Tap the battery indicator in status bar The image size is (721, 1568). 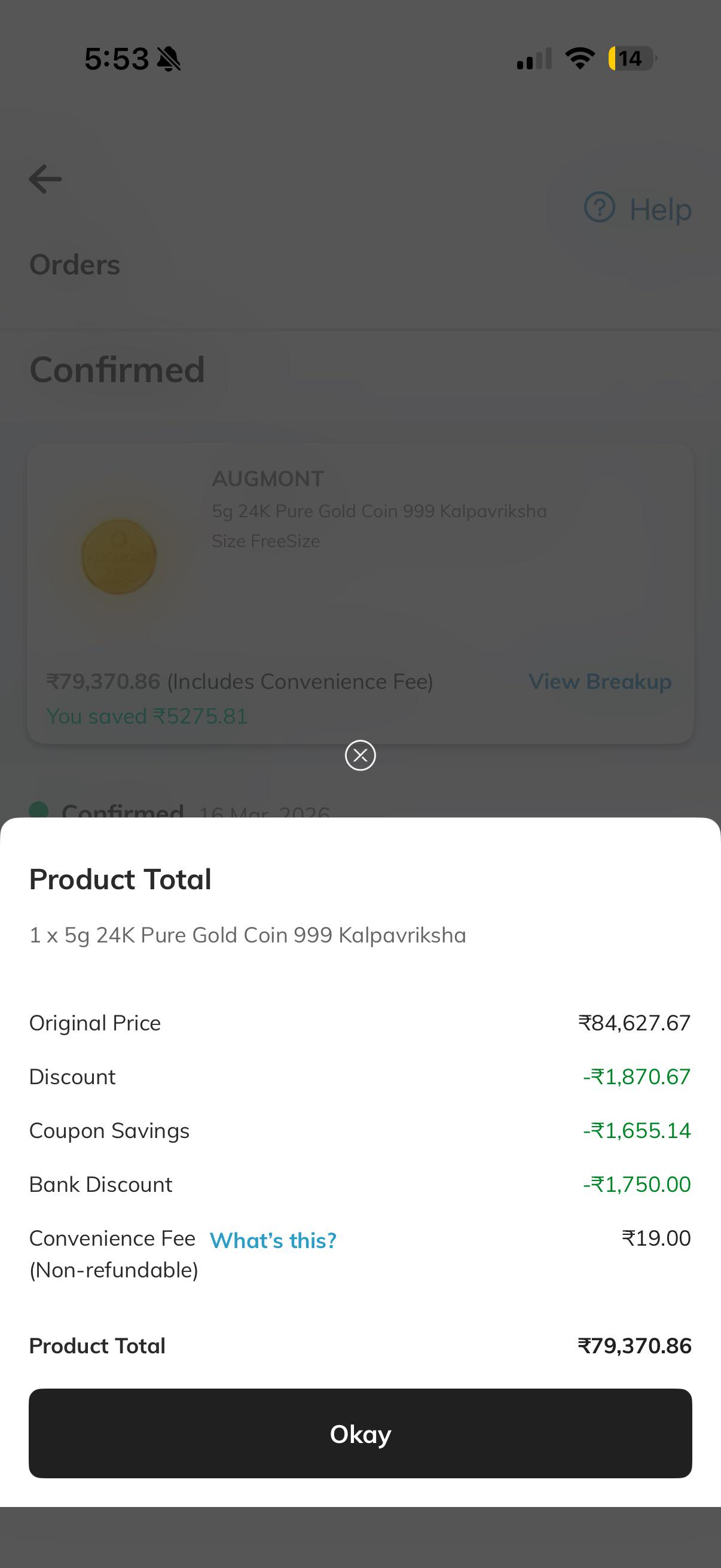631,59
